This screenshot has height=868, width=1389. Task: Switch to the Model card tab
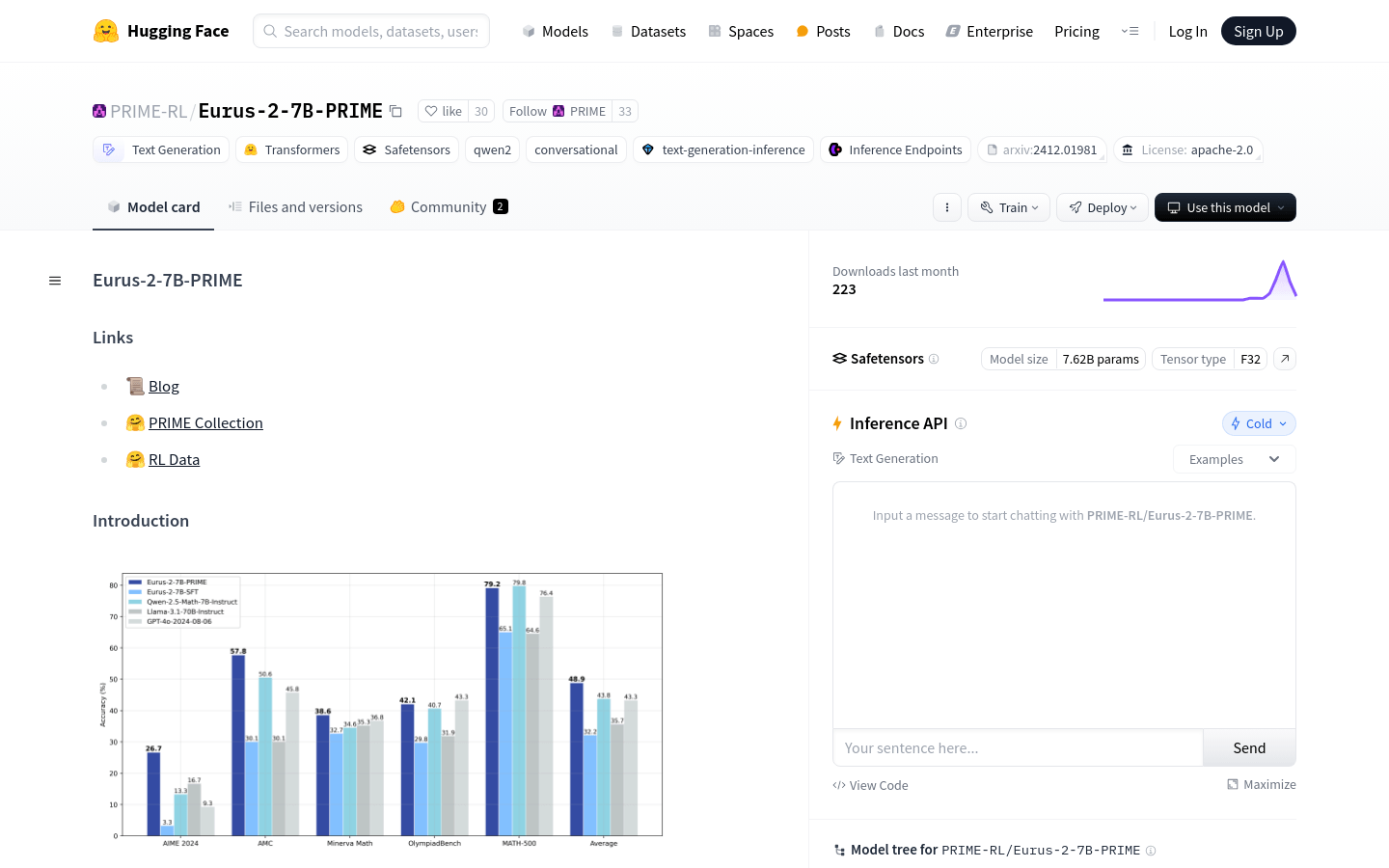[x=153, y=207]
